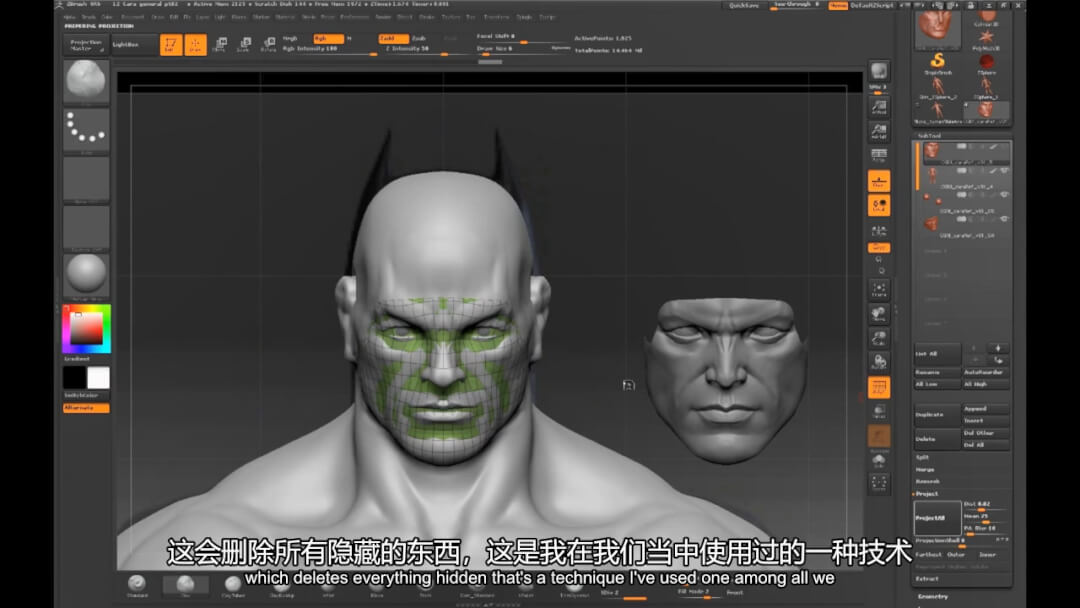1080x608 pixels.
Task: Click AutoReorder button
Action: coord(986,373)
